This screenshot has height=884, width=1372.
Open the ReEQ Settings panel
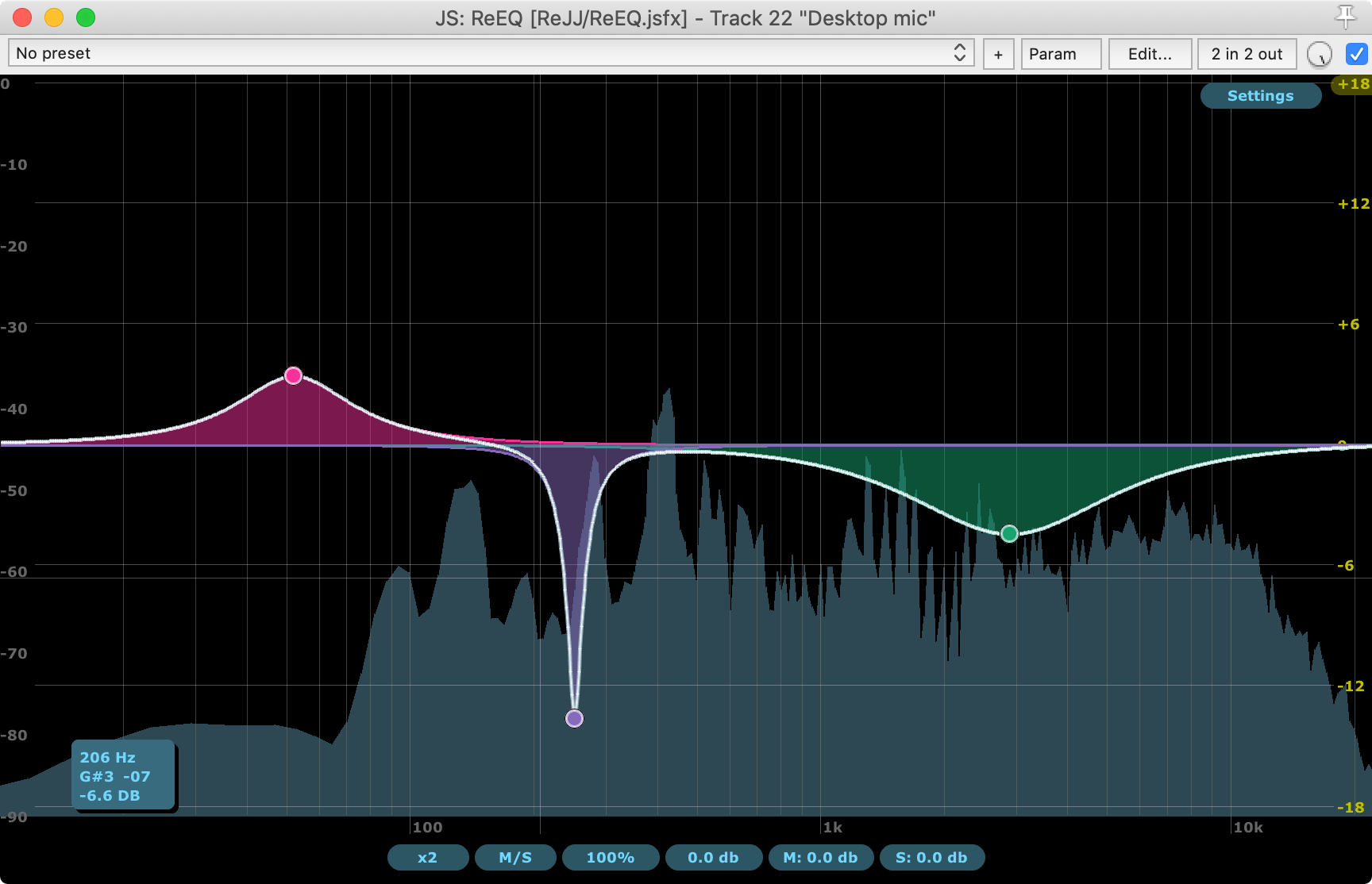tap(1260, 96)
